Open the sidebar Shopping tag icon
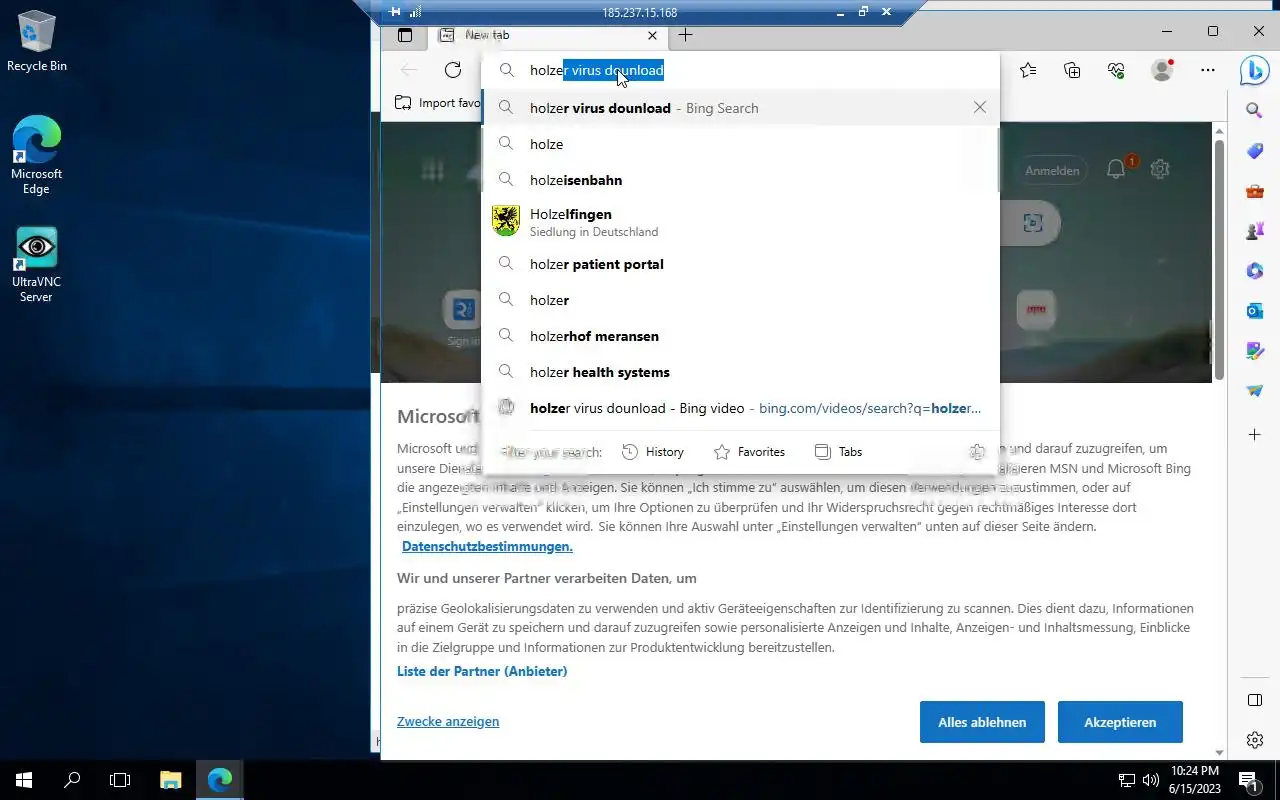The width and height of the screenshot is (1280, 800). pos(1255,151)
